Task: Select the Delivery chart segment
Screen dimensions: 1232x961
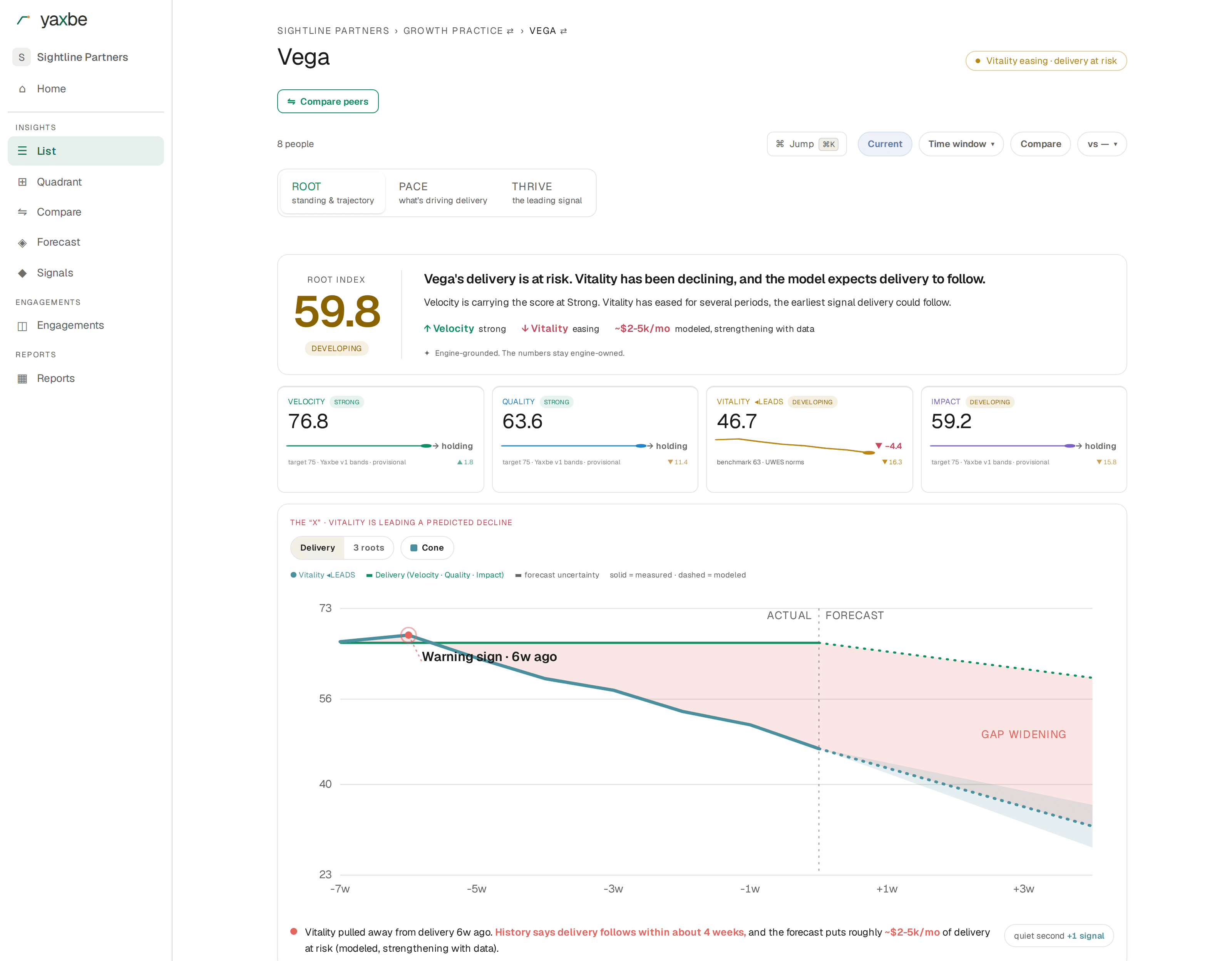Action: click(x=317, y=547)
